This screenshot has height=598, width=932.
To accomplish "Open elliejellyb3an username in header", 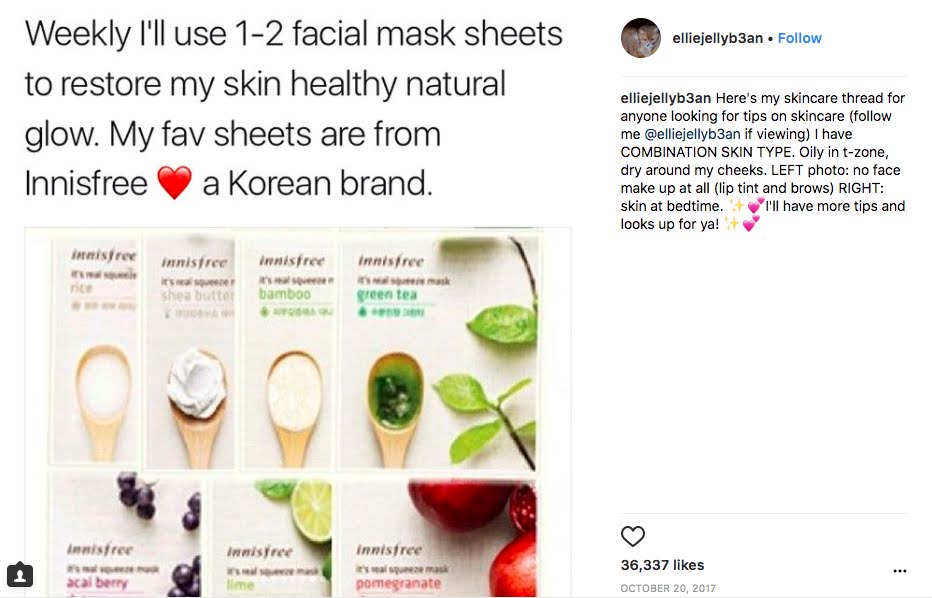I will pyautogui.click(x=717, y=38).
